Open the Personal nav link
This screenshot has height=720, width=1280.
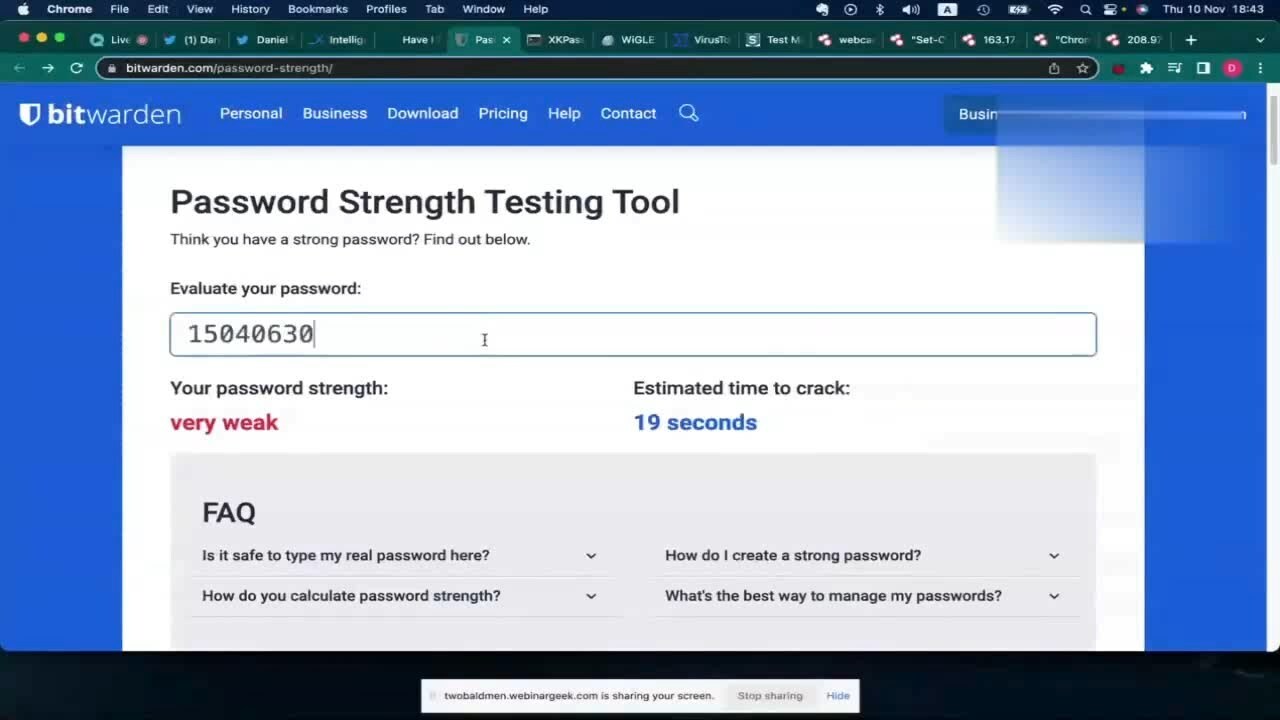[251, 113]
